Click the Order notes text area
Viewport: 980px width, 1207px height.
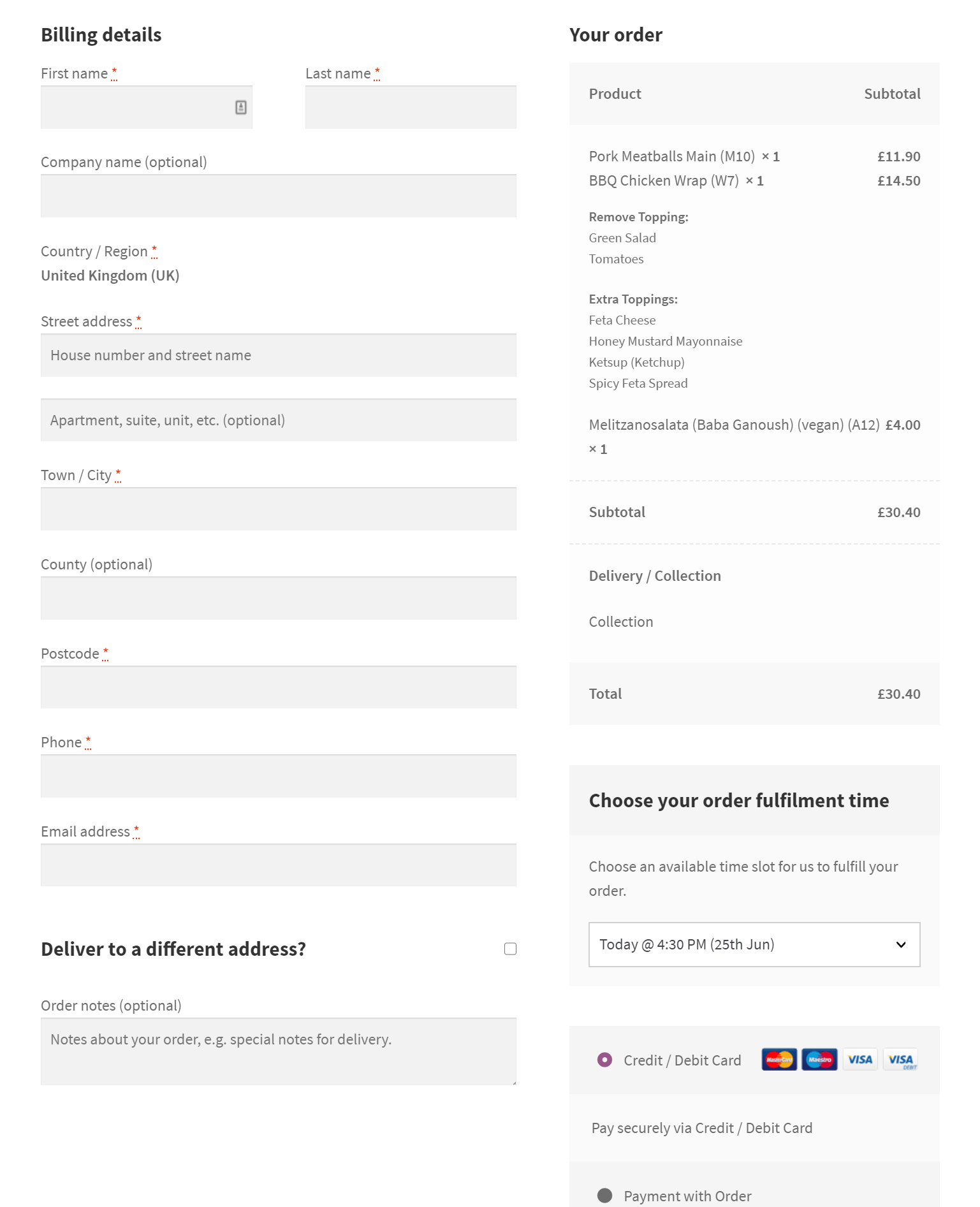point(279,1051)
